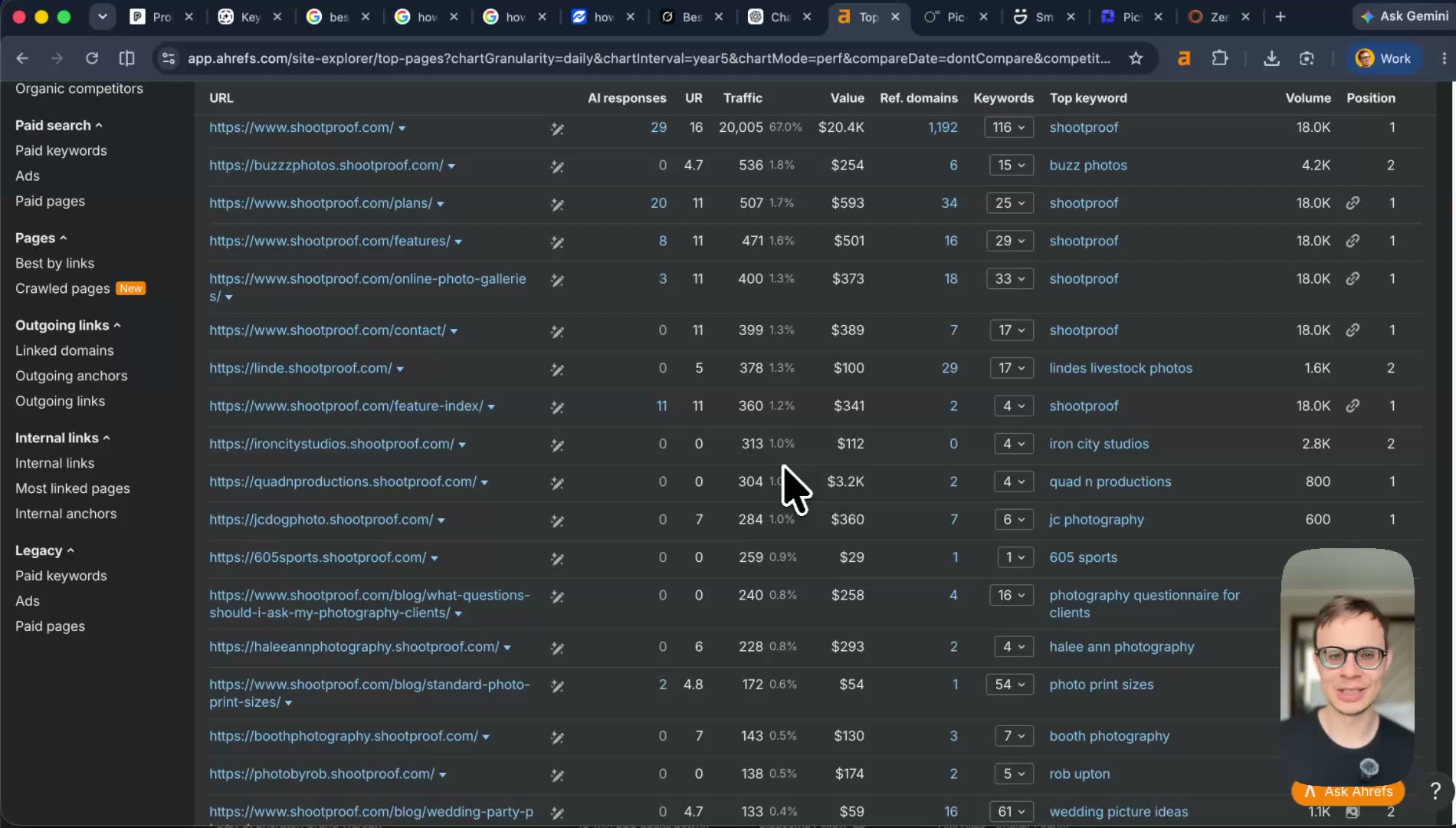Viewport: 1456px width, 828px height.
Task: Open the help question mark button
Action: coord(1435,790)
